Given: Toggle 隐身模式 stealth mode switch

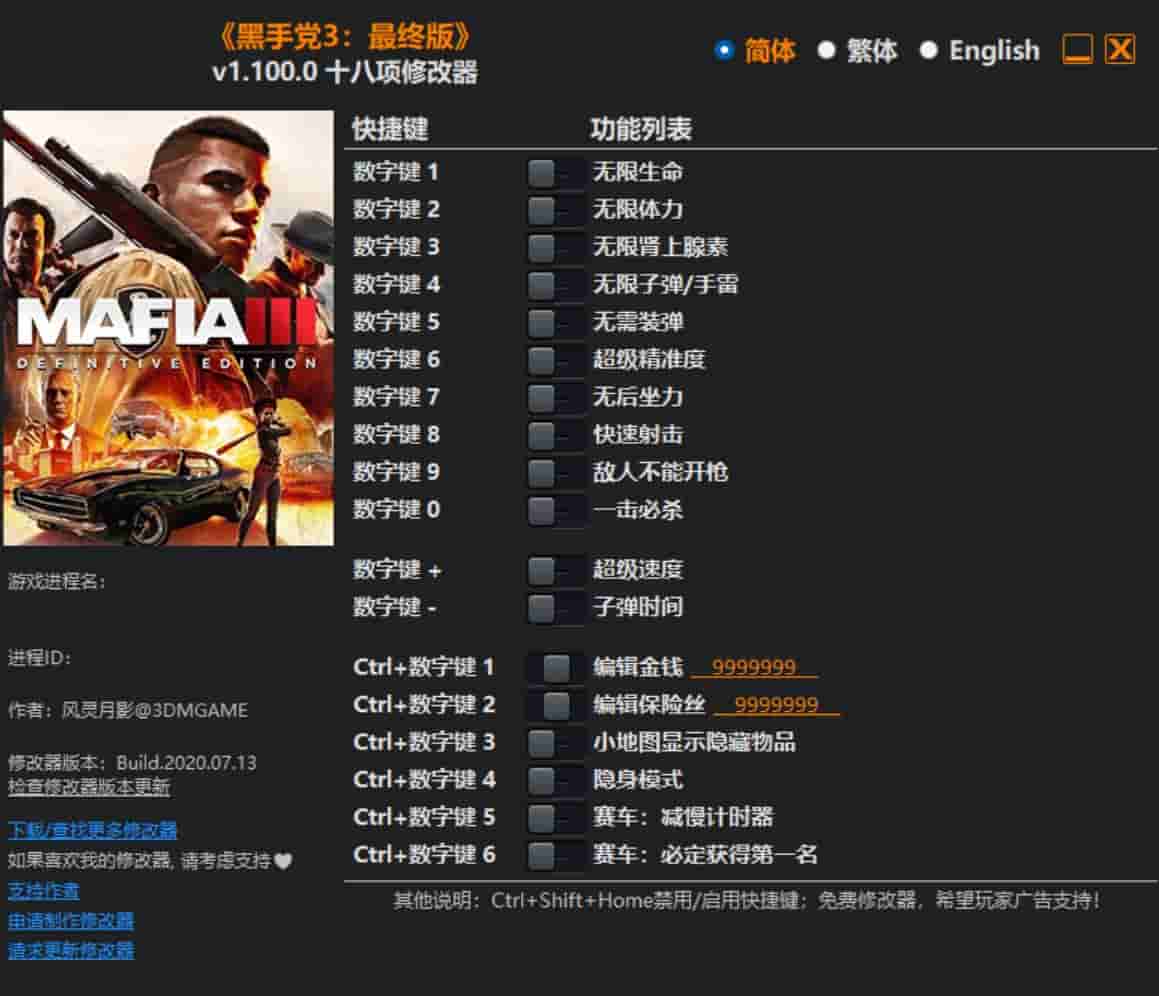Looking at the screenshot, I should (x=554, y=780).
